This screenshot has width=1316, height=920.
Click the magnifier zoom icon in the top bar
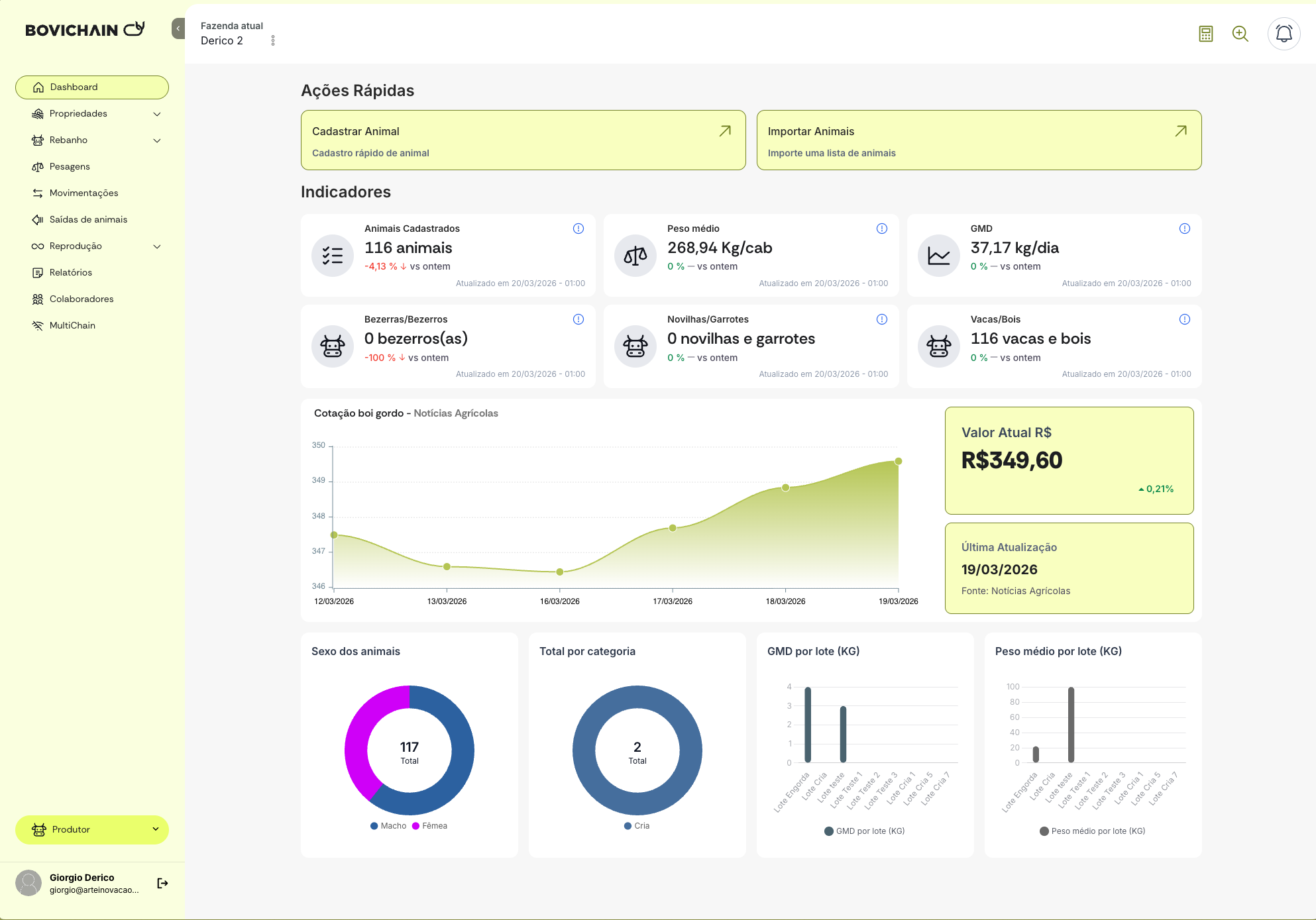coord(1240,34)
